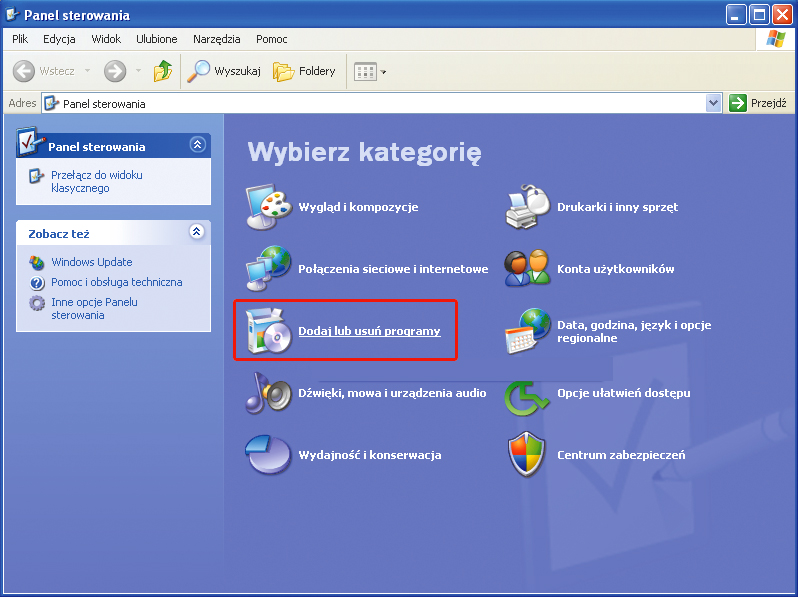Collapse the Panel sterowania sidebar section
This screenshot has height=597, width=798.
click(x=197, y=145)
